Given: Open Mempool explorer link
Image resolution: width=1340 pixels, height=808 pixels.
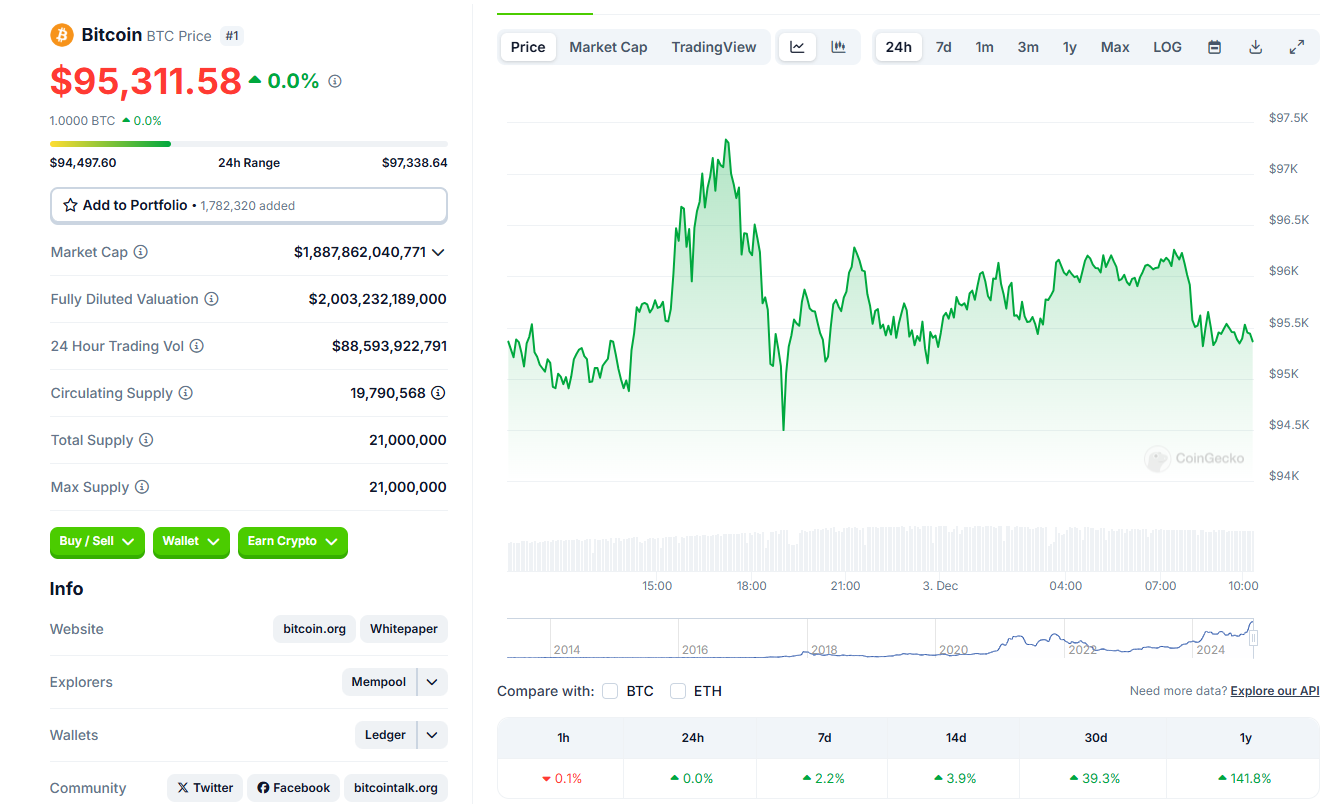Looking at the screenshot, I should coord(379,682).
